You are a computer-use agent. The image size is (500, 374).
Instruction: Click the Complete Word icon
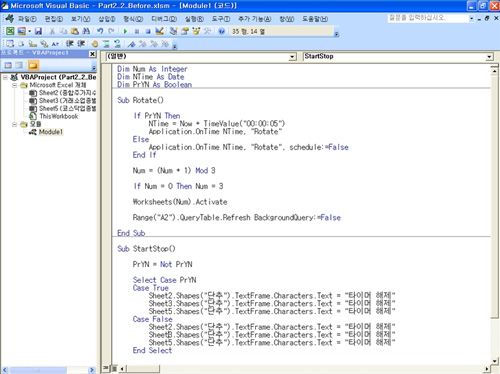[55, 44]
